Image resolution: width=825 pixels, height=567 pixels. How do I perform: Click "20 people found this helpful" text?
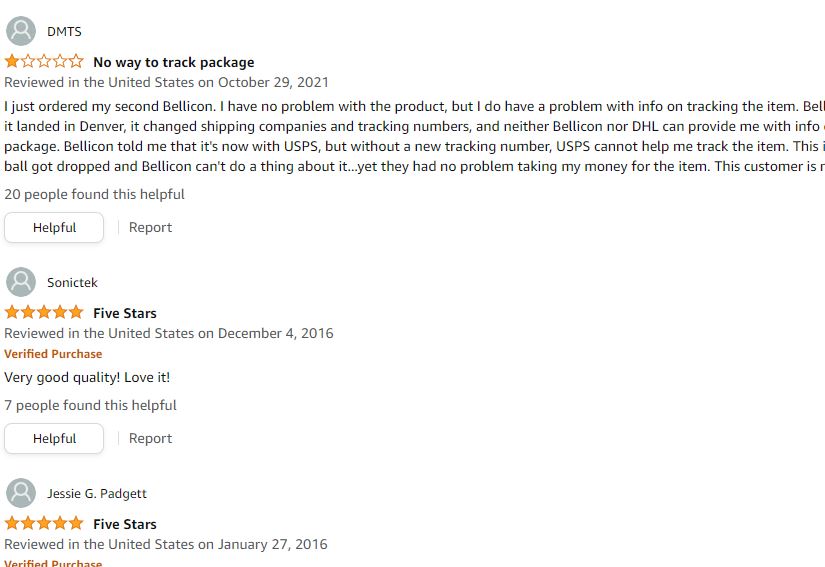click(x=94, y=194)
